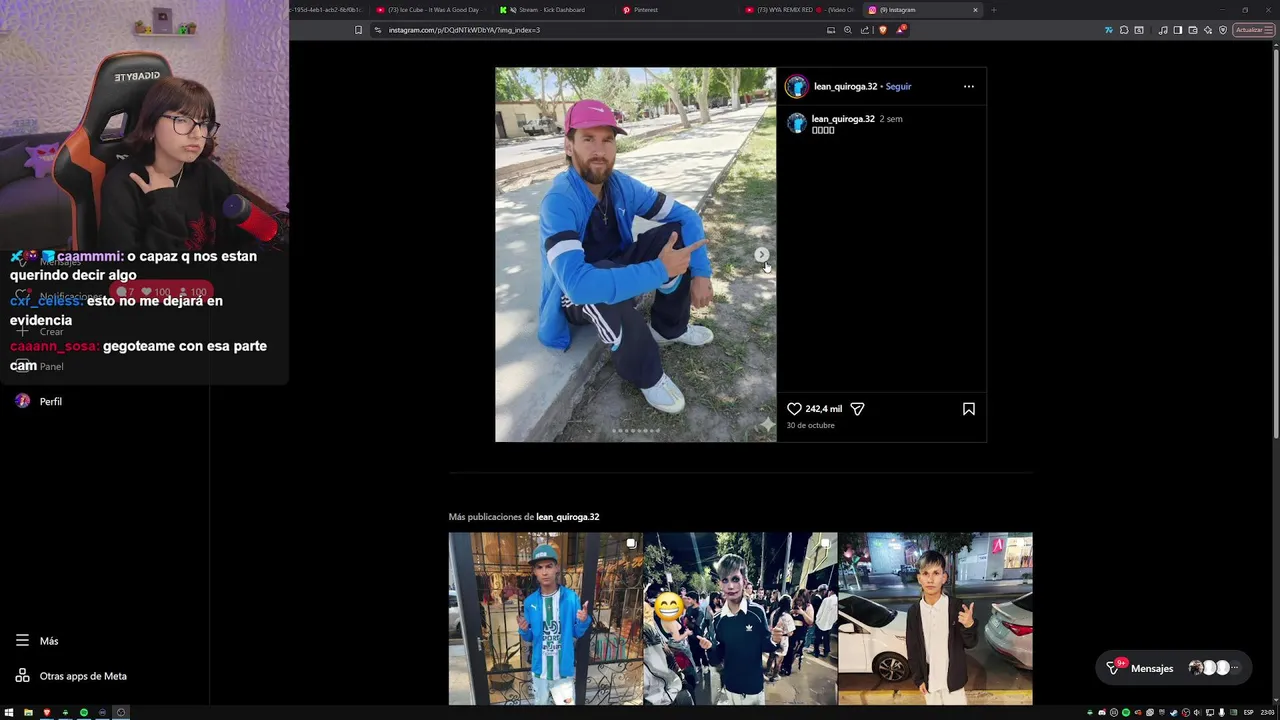Open lean_quiroga.32 link in Más publicaciones heading
Viewport: 1280px width, 720px height.
[567, 517]
